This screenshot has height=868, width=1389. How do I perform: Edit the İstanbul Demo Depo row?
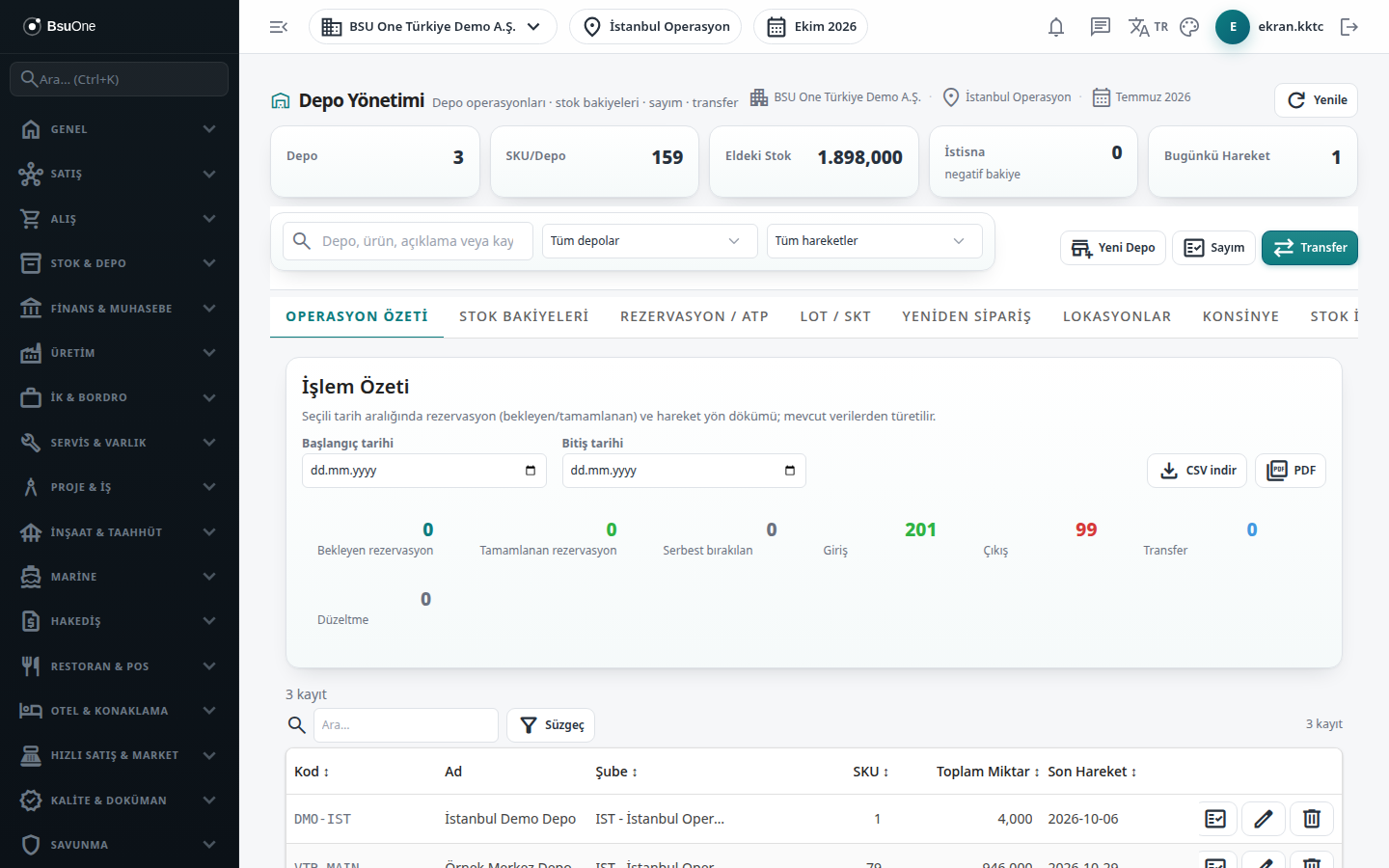1263,819
